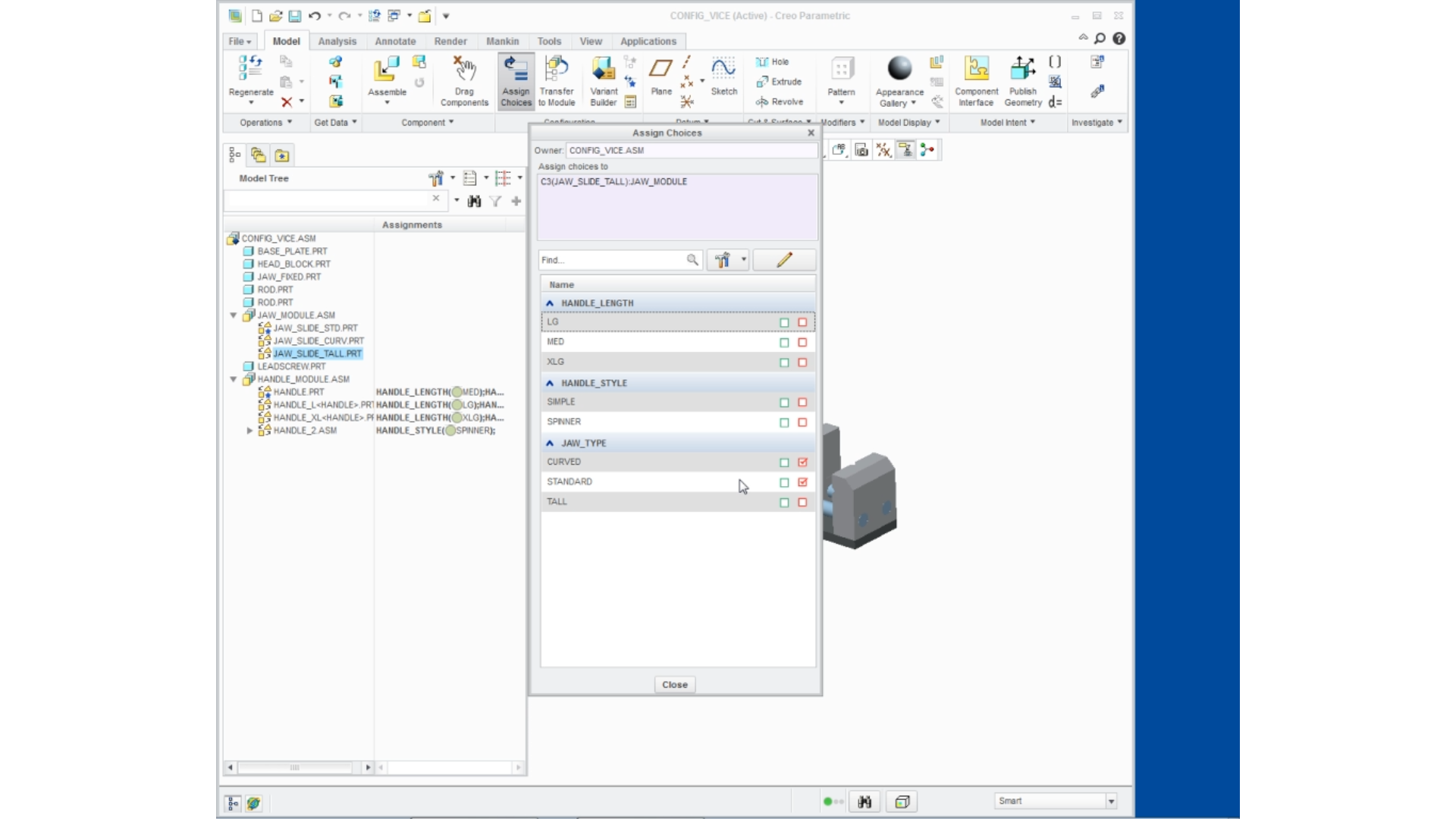Viewport: 1456px width, 819px height.
Task: Open the Appearance Gallery sphere icon
Action: (899, 68)
